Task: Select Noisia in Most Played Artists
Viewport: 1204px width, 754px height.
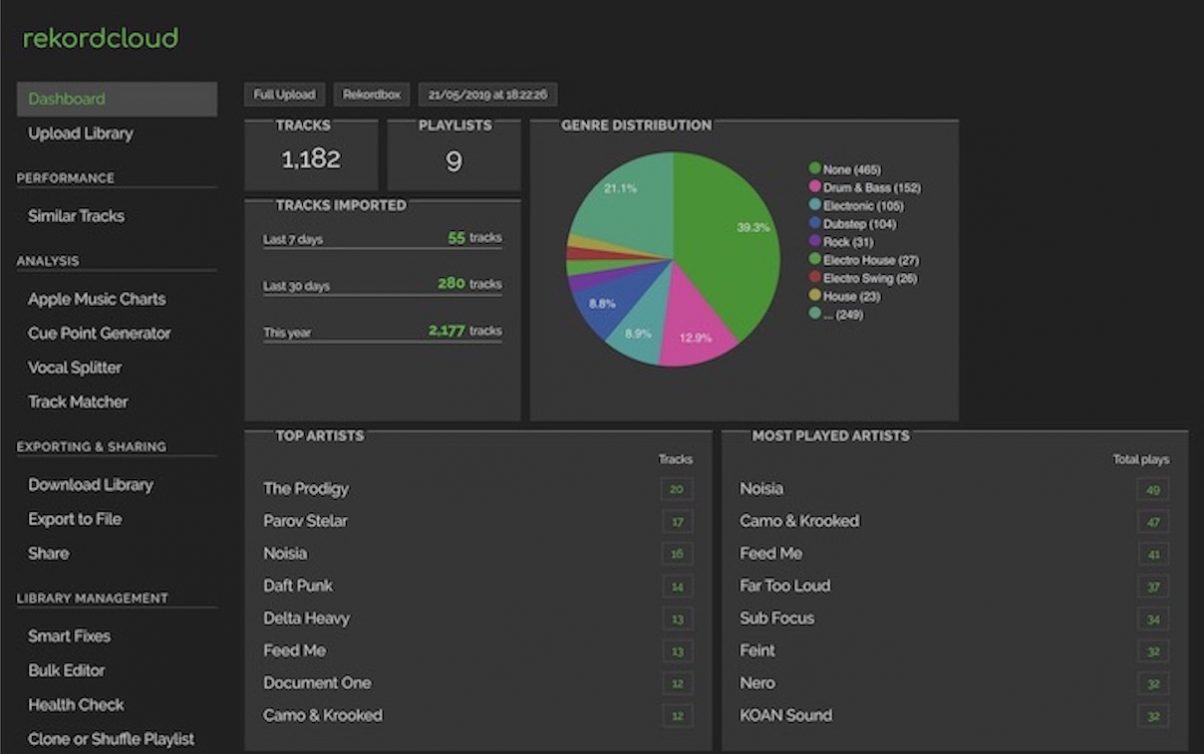Action: (x=761, y=489)
